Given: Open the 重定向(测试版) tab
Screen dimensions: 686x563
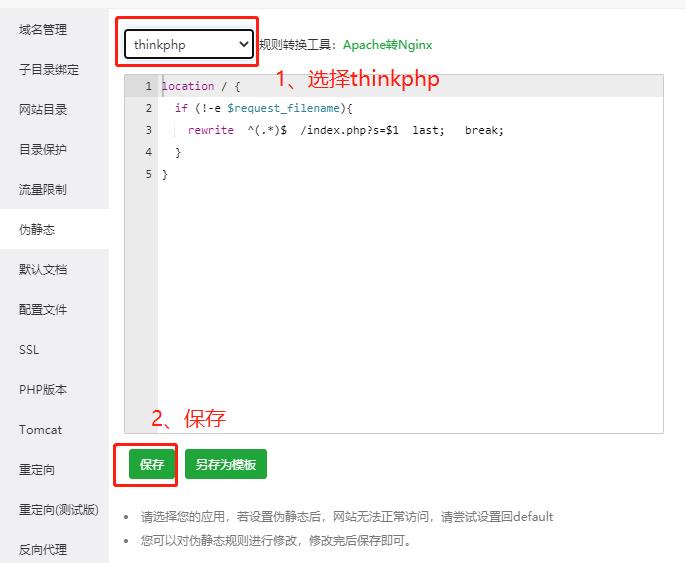Looking at the screenshot, I should tap(58, 510).
